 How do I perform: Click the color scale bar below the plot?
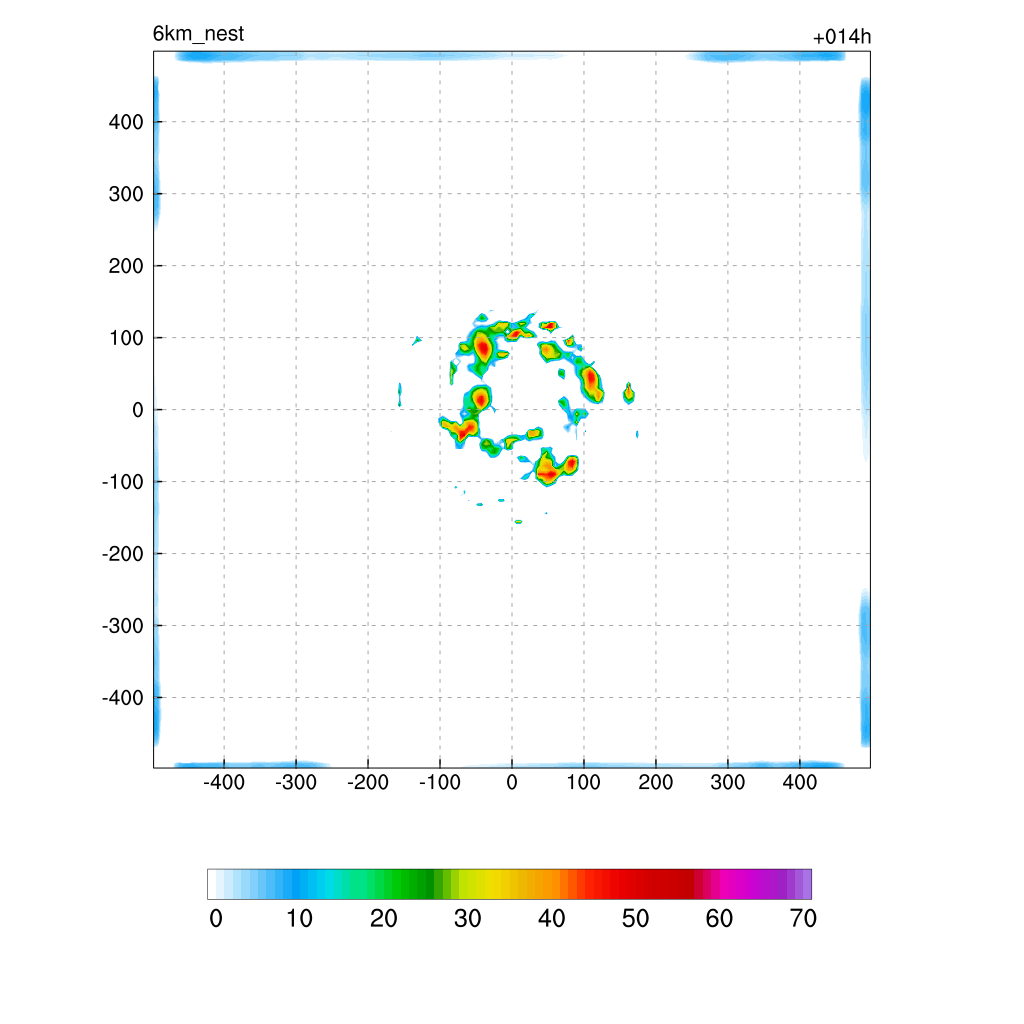pos(509,884)
